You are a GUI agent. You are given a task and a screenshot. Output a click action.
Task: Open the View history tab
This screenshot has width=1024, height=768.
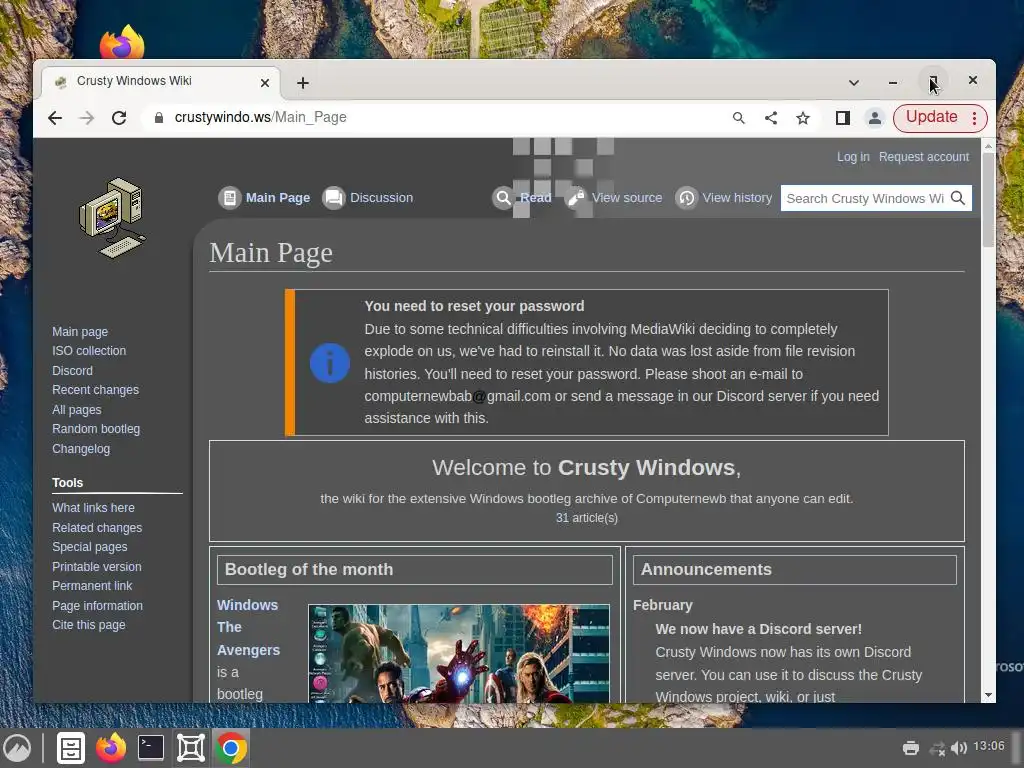(737, 198)
